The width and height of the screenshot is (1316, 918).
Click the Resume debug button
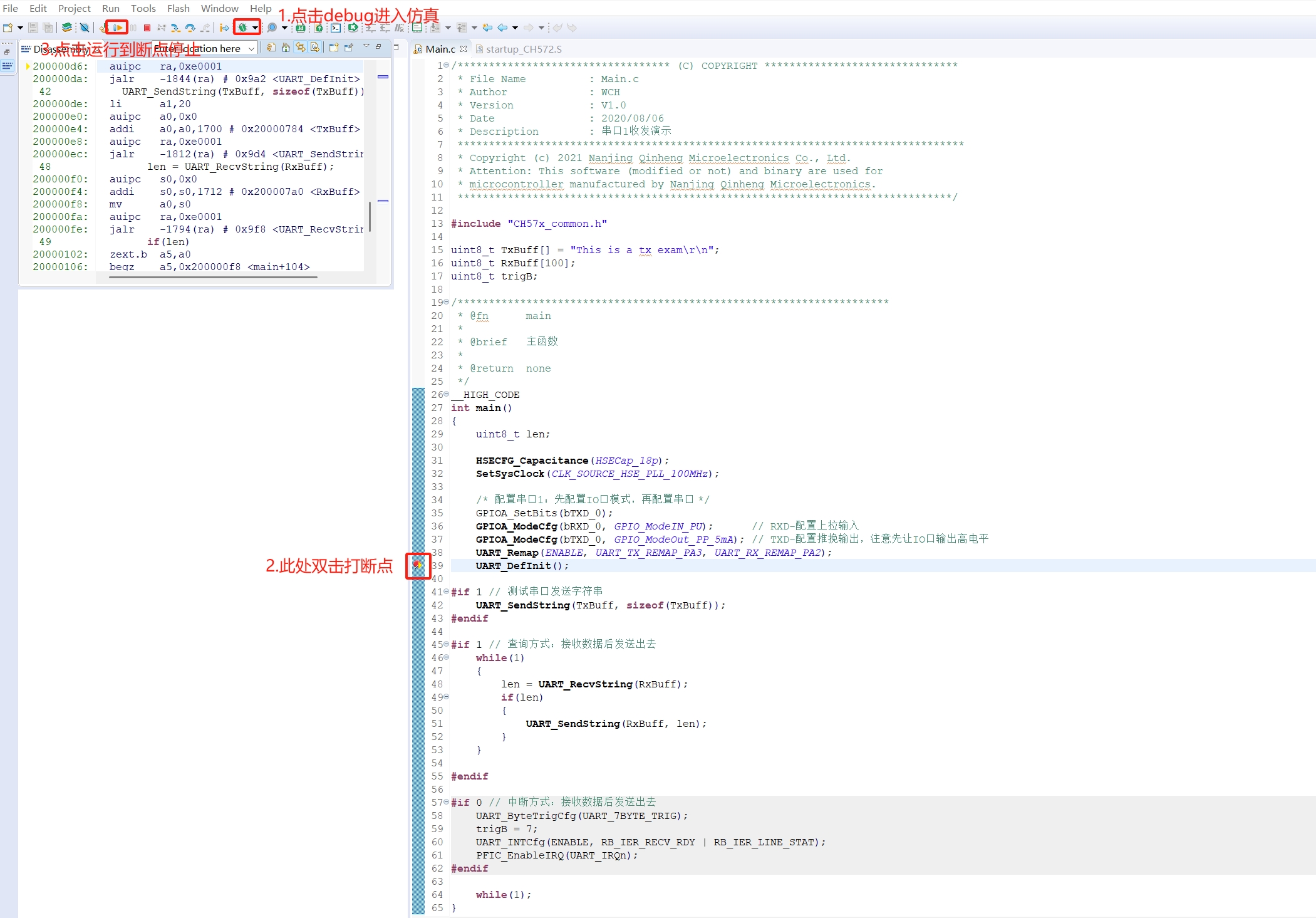(x=118, y=28)
